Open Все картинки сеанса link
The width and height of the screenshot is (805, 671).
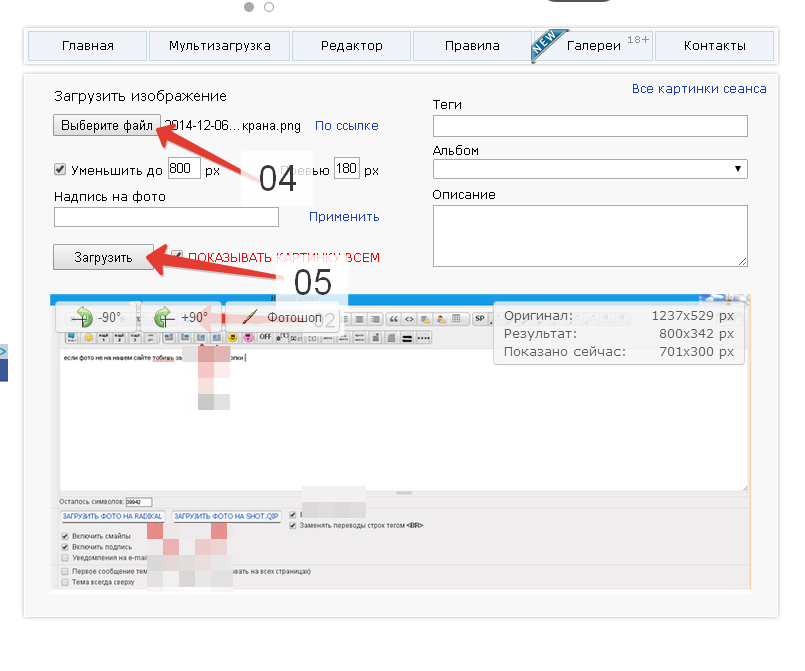pos(699,89)
